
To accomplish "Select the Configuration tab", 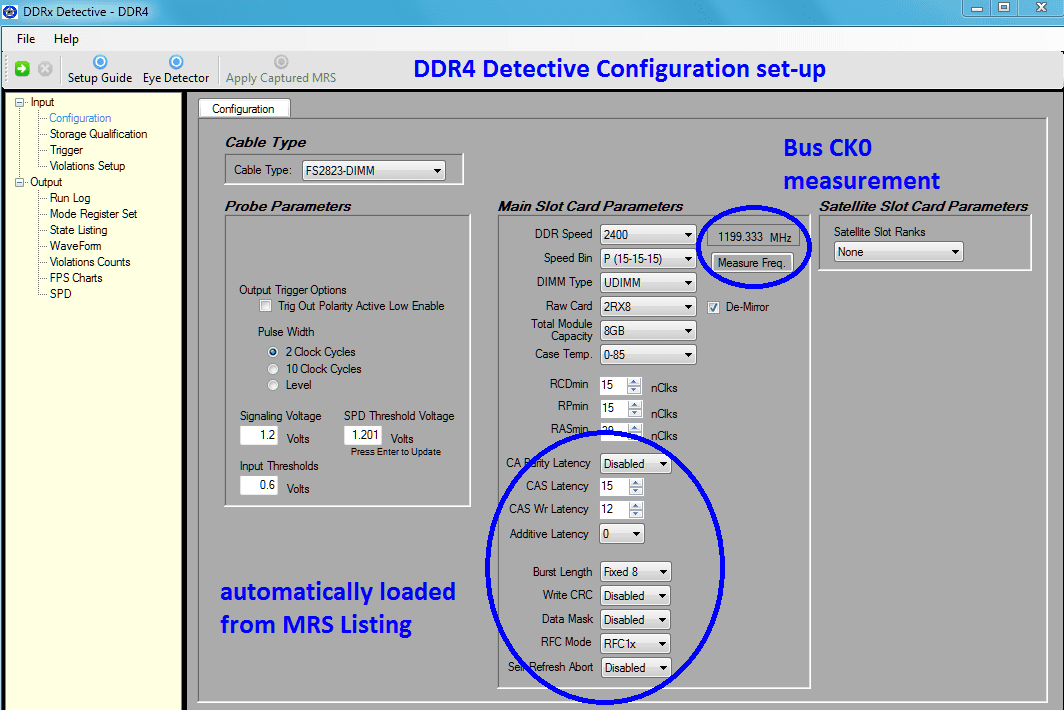I will [244, 109].
